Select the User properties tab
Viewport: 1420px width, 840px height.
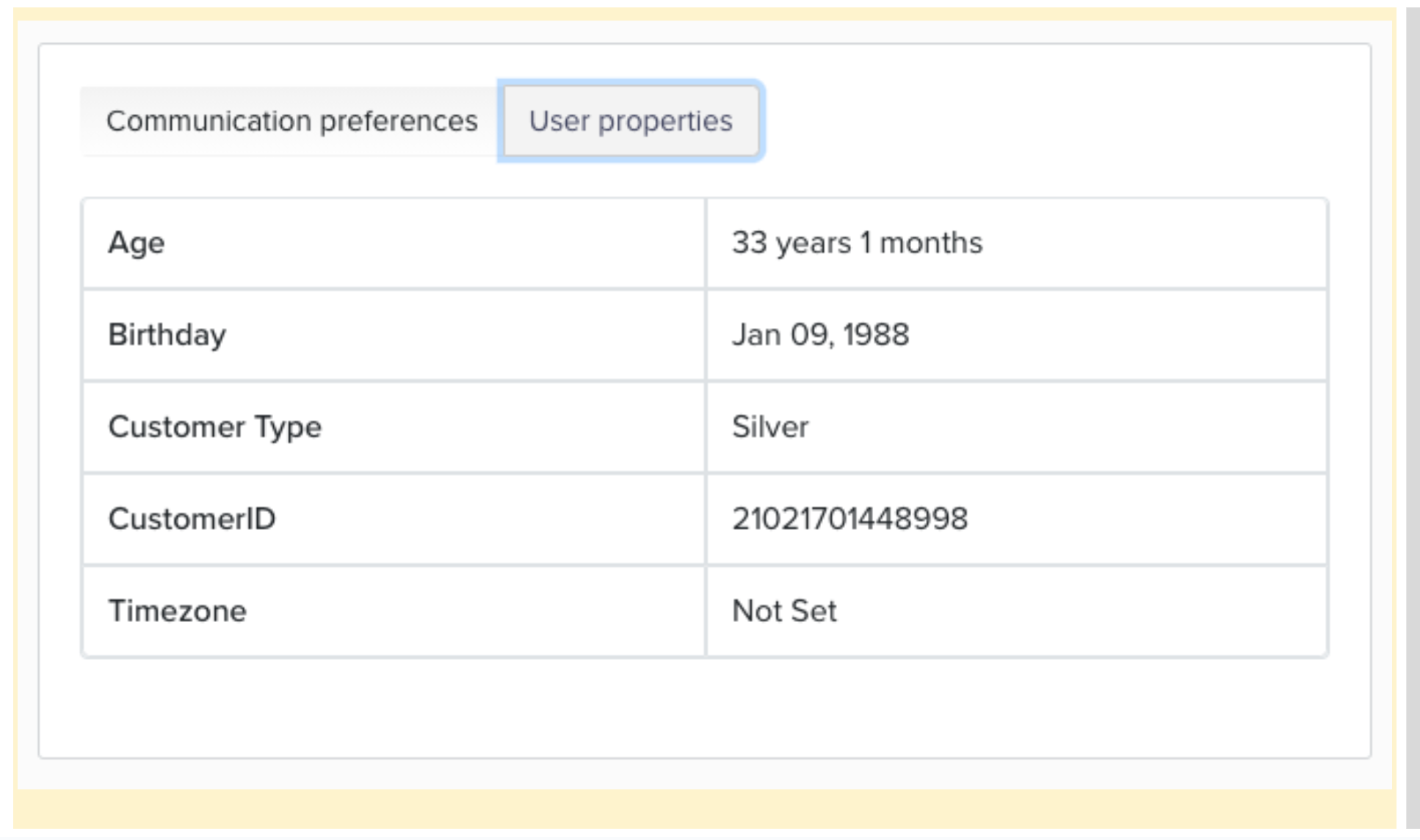631,121
